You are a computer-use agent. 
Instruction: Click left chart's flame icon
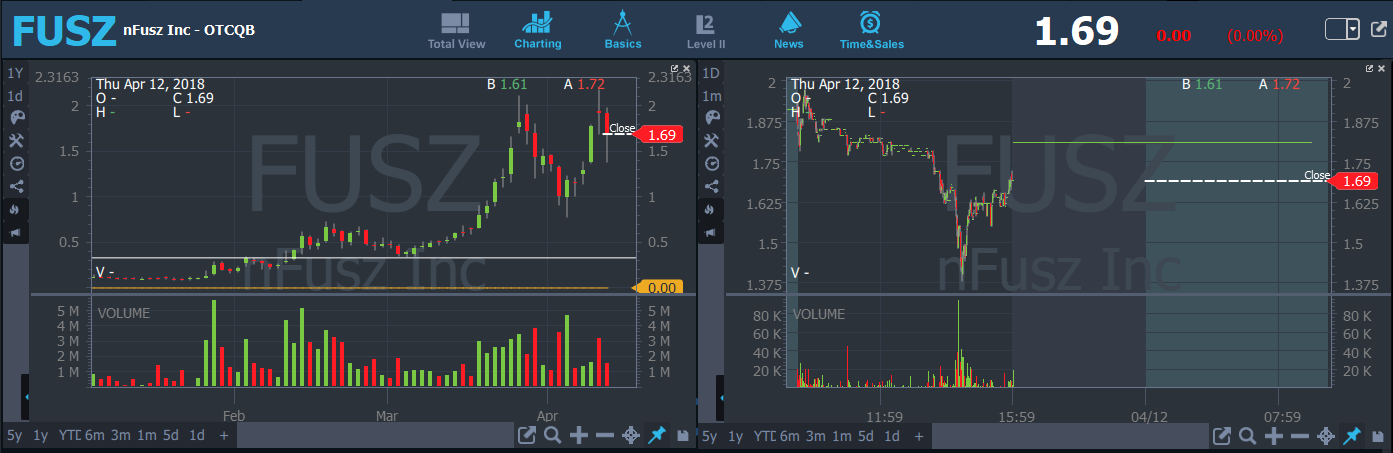pyautogui.click(x=15, y=209)
